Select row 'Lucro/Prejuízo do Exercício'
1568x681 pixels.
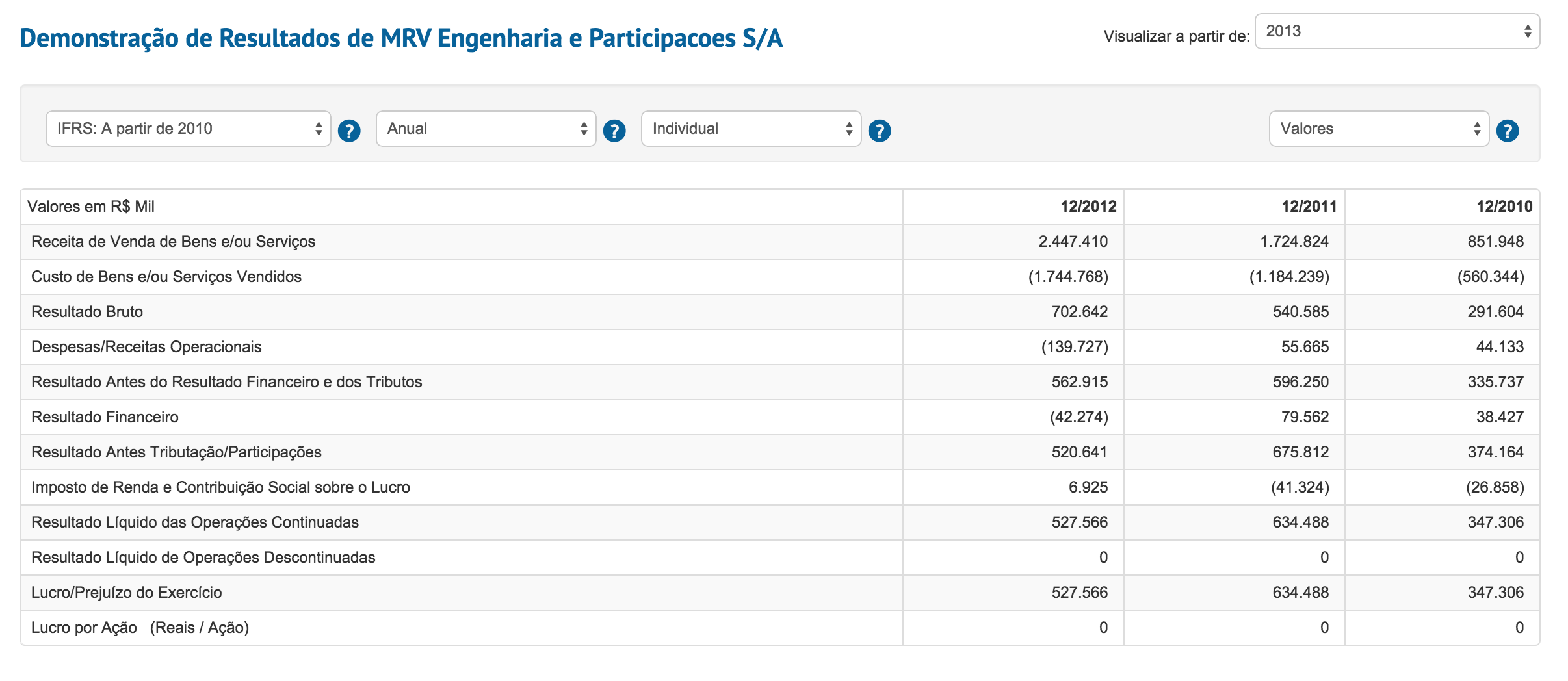coord(780,593)
